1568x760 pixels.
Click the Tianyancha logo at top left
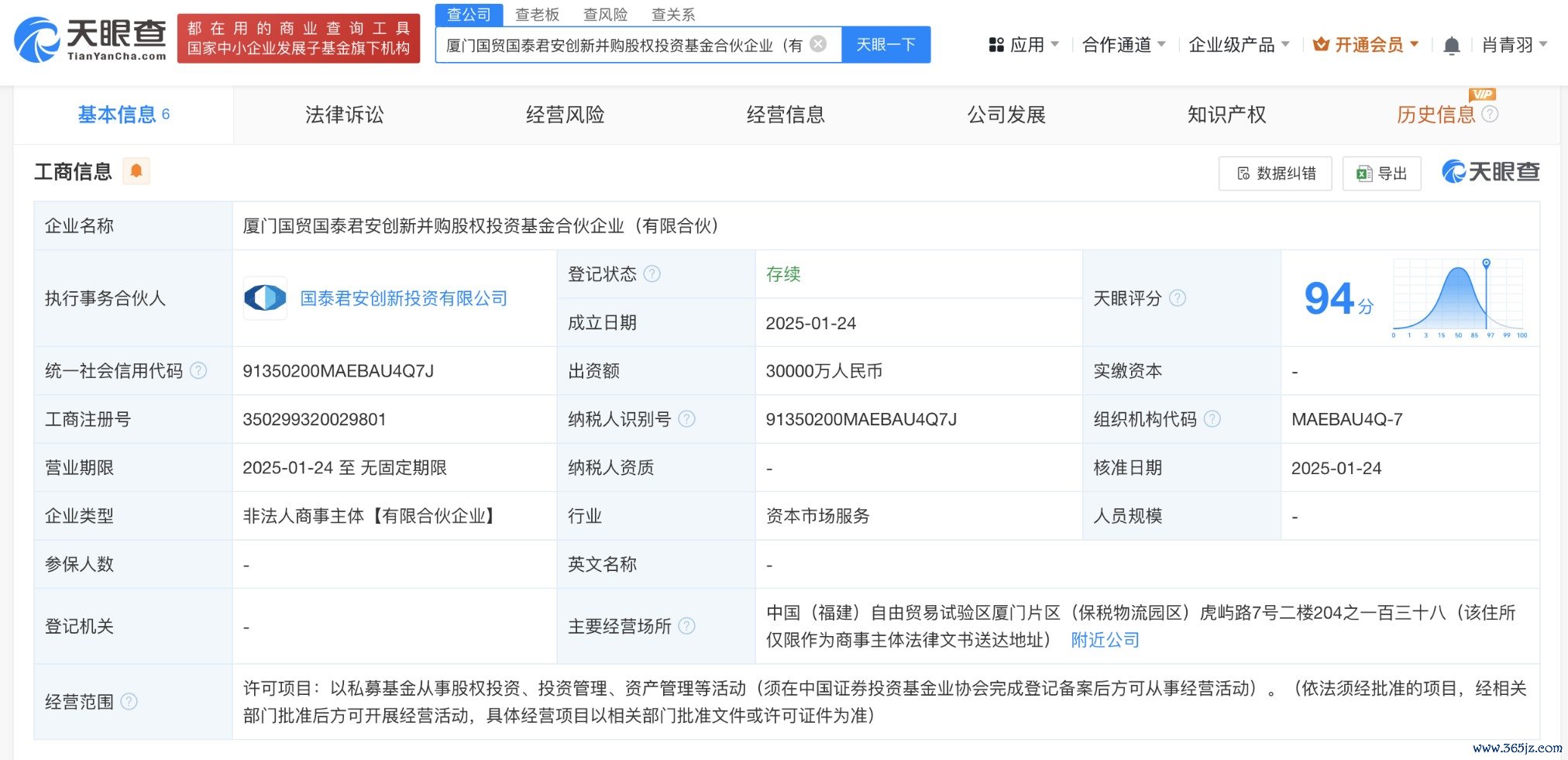90,39
